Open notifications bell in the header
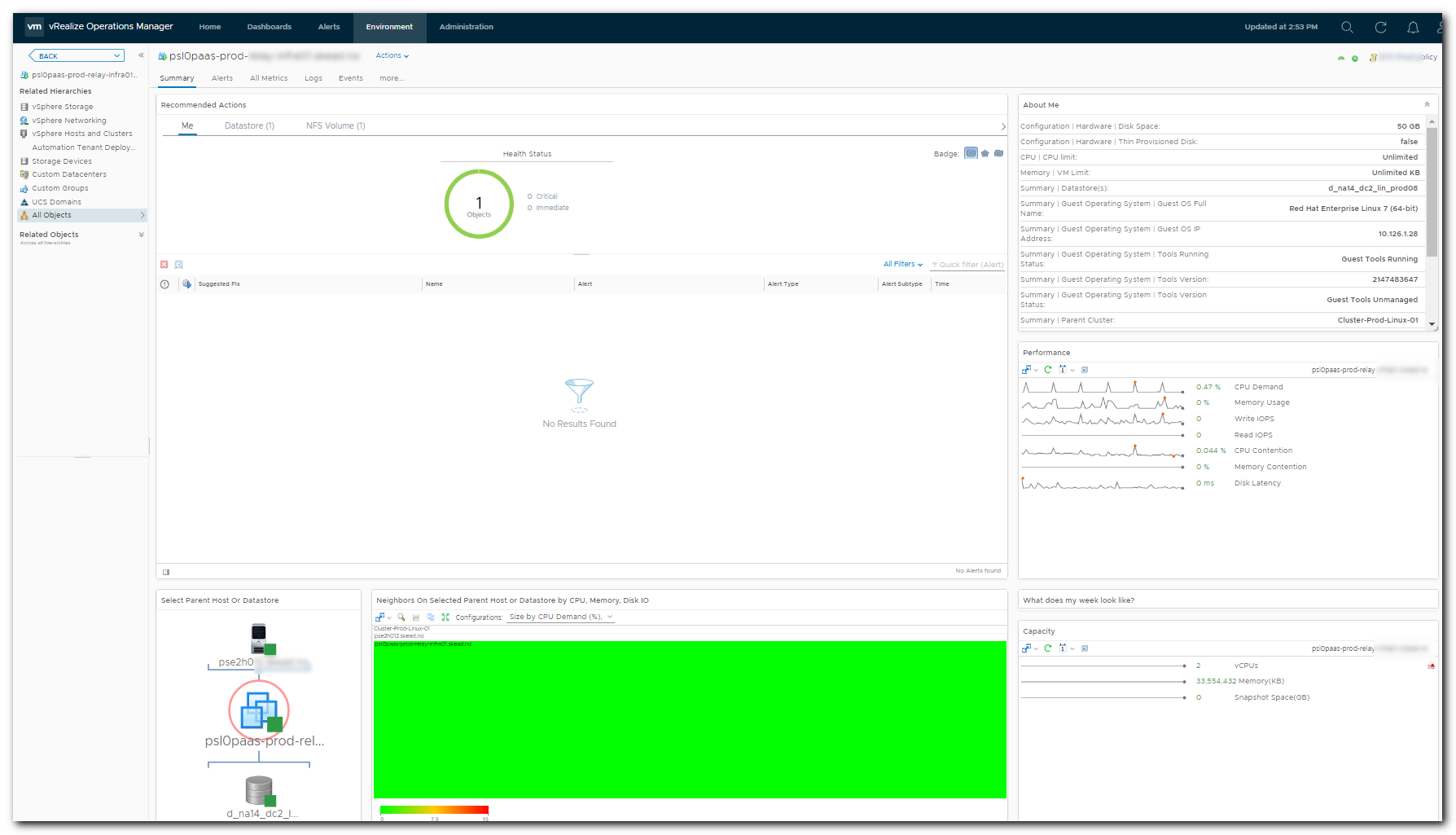This screenshot has width=1456, height=835. 1412,27
